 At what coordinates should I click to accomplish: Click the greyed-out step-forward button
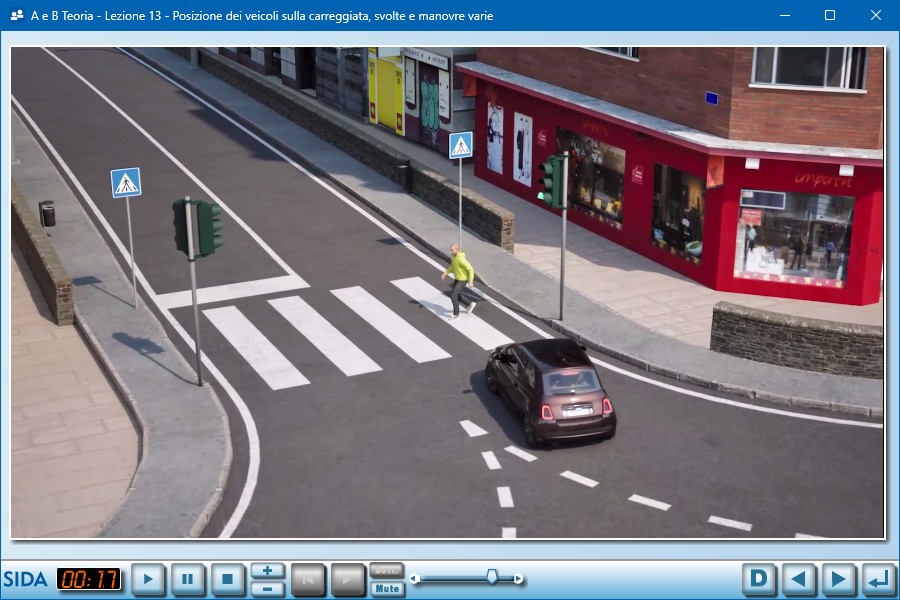(x=348, y=579)
